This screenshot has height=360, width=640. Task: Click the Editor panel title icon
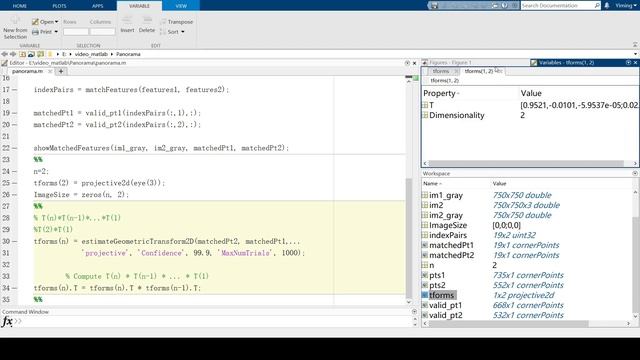4,63
